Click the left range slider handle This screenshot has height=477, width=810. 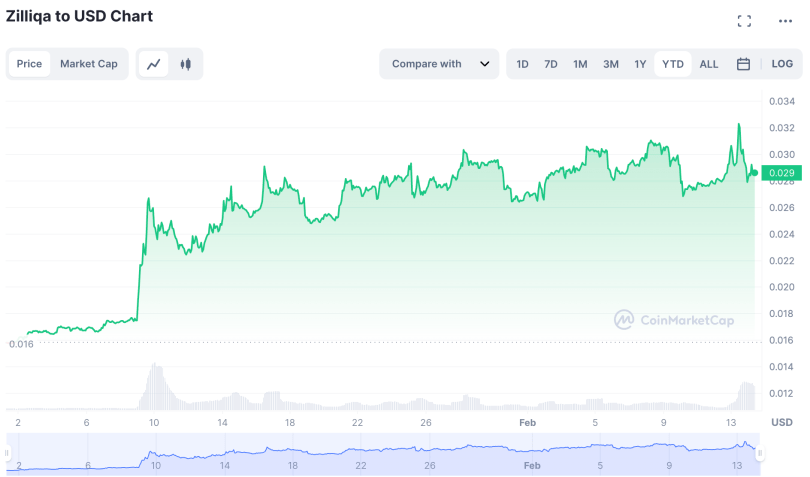[7, 453]
